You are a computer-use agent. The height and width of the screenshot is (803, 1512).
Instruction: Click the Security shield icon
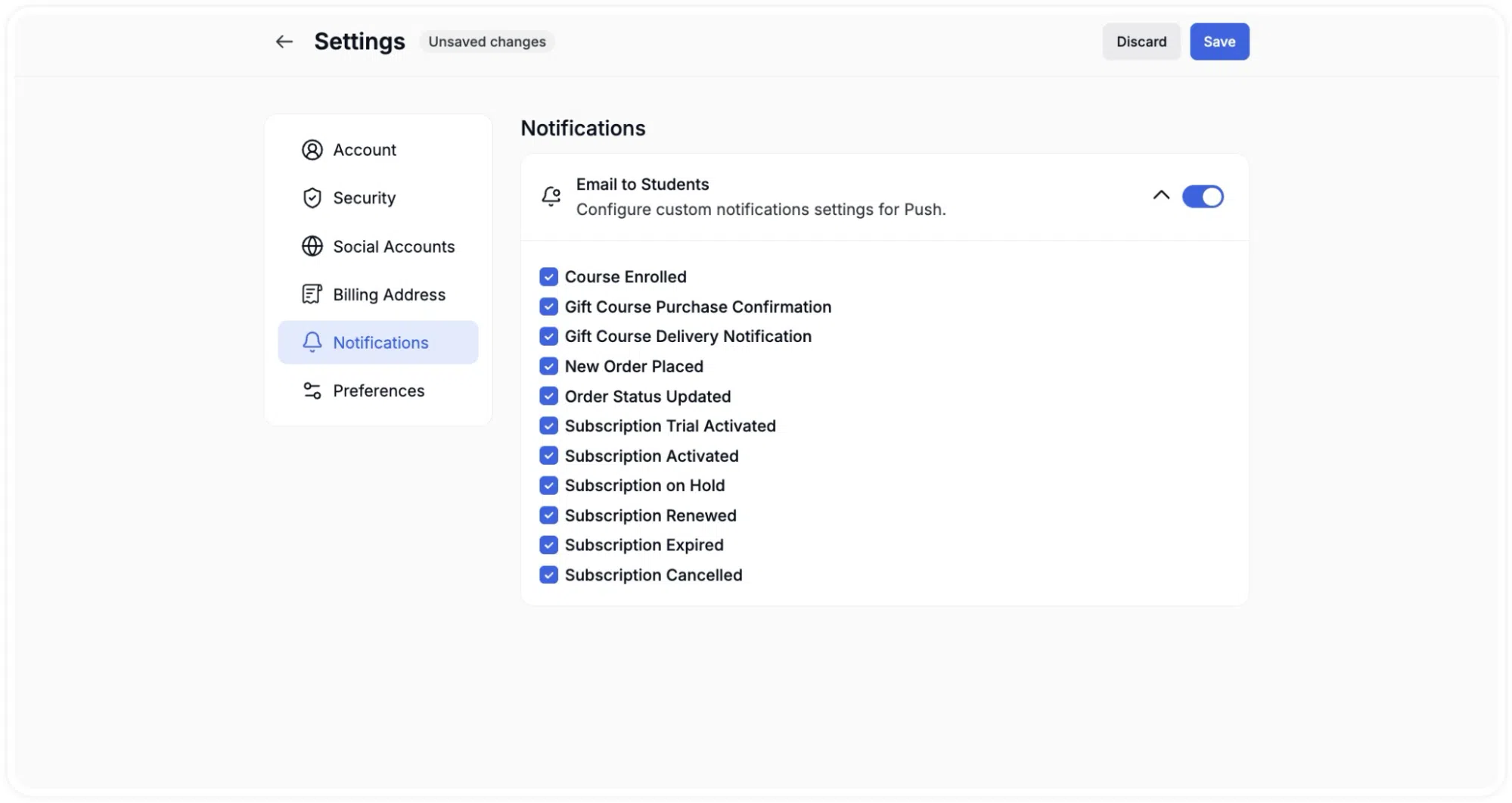(x=312, y=198)
